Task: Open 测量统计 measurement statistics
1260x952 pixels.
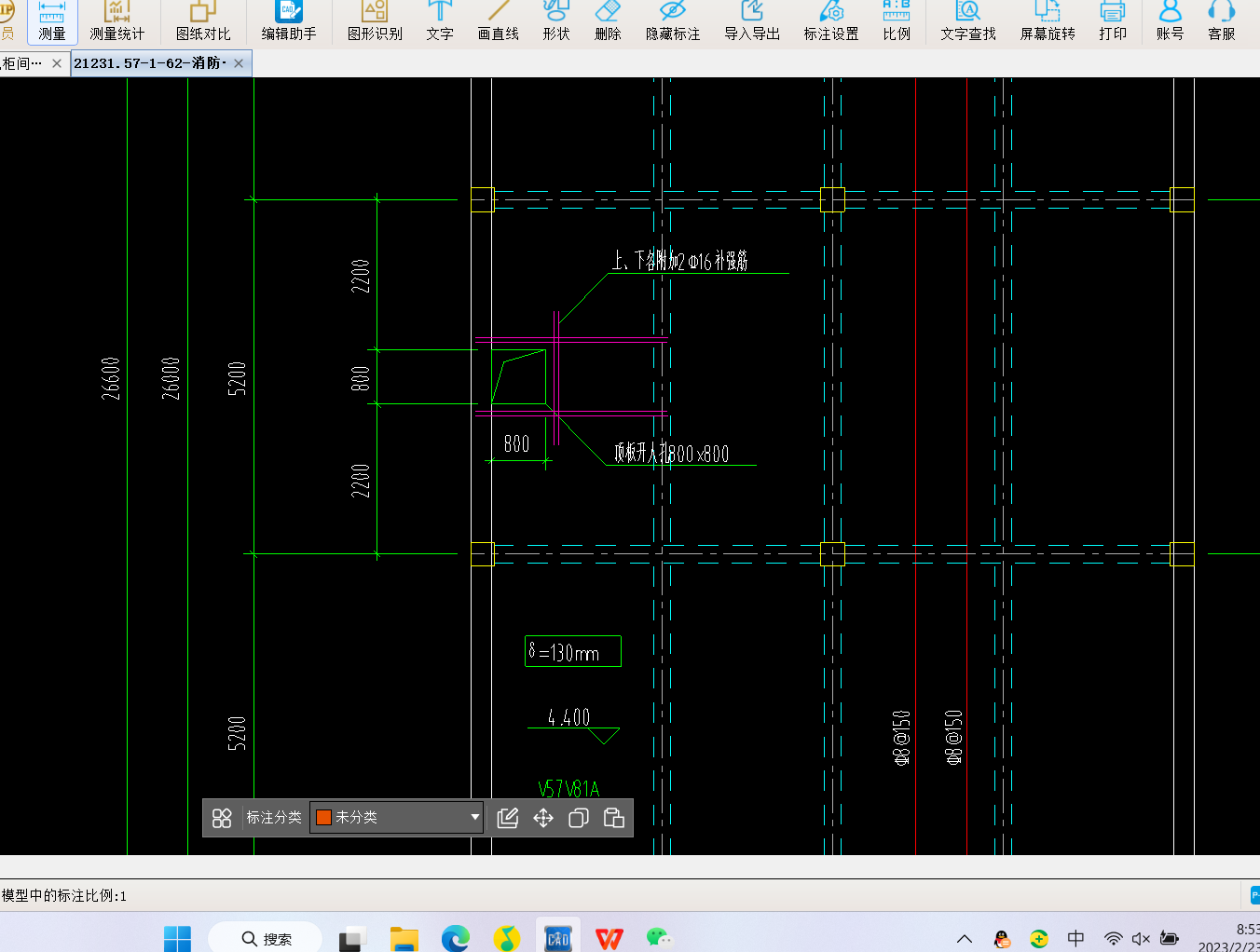Action: [116, 21]
